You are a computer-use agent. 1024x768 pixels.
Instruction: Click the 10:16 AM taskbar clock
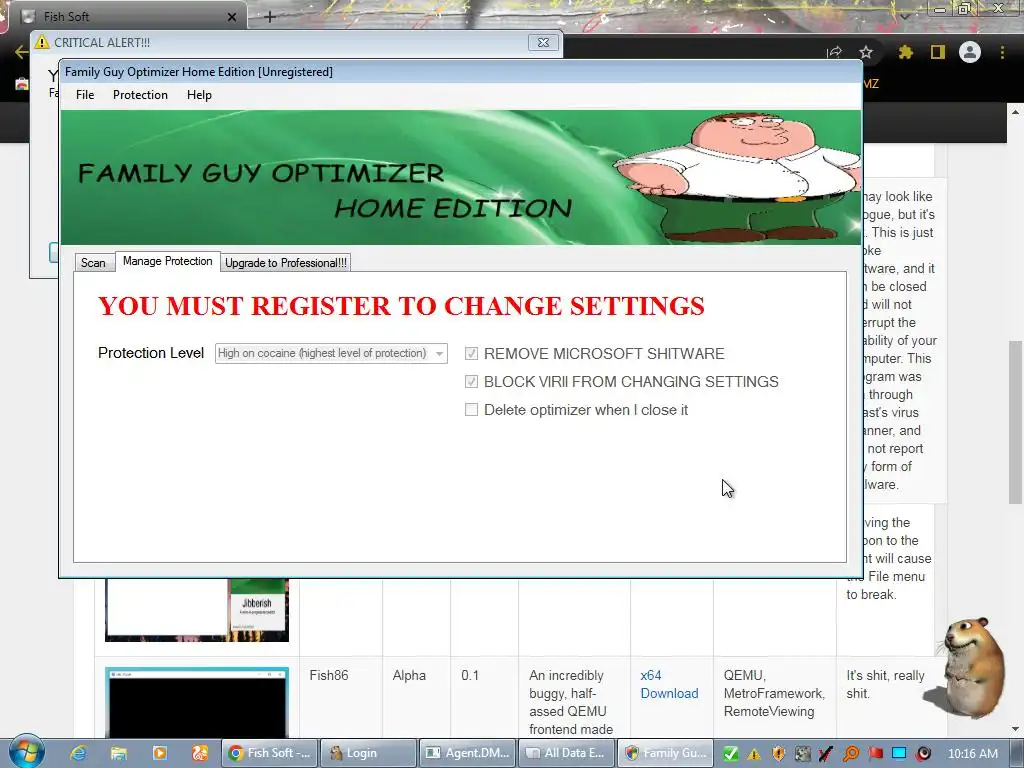(x=973, y=754)
